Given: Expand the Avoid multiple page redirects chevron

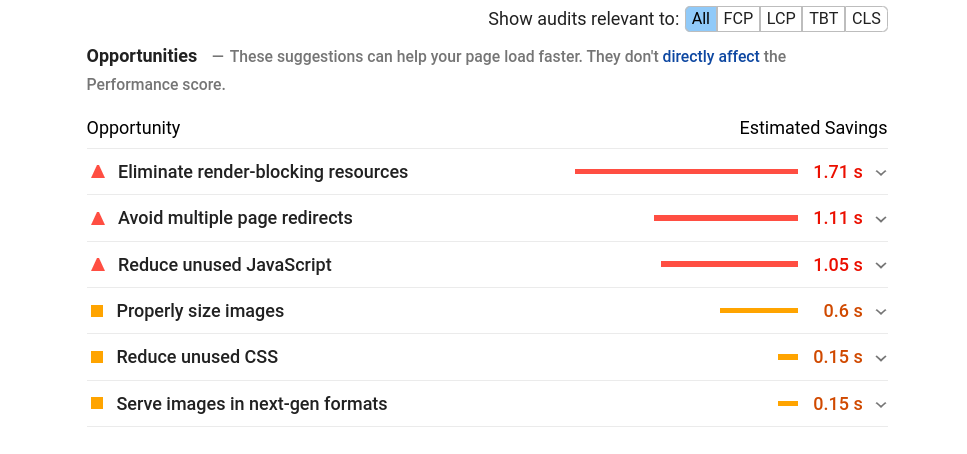Looking at the screenshot, I should coord(881,219).
